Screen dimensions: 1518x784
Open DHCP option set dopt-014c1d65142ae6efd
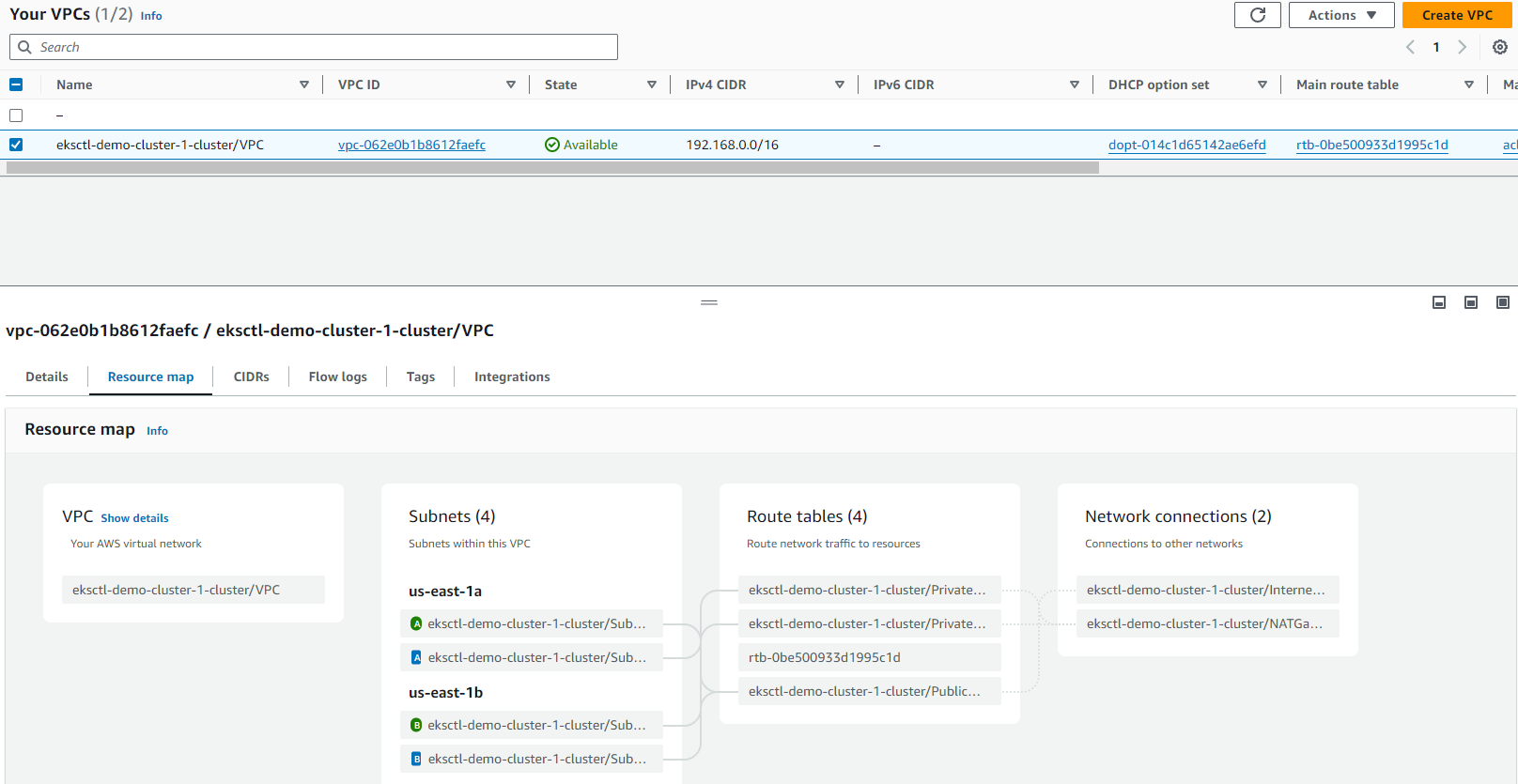[x=1187, y=145]
